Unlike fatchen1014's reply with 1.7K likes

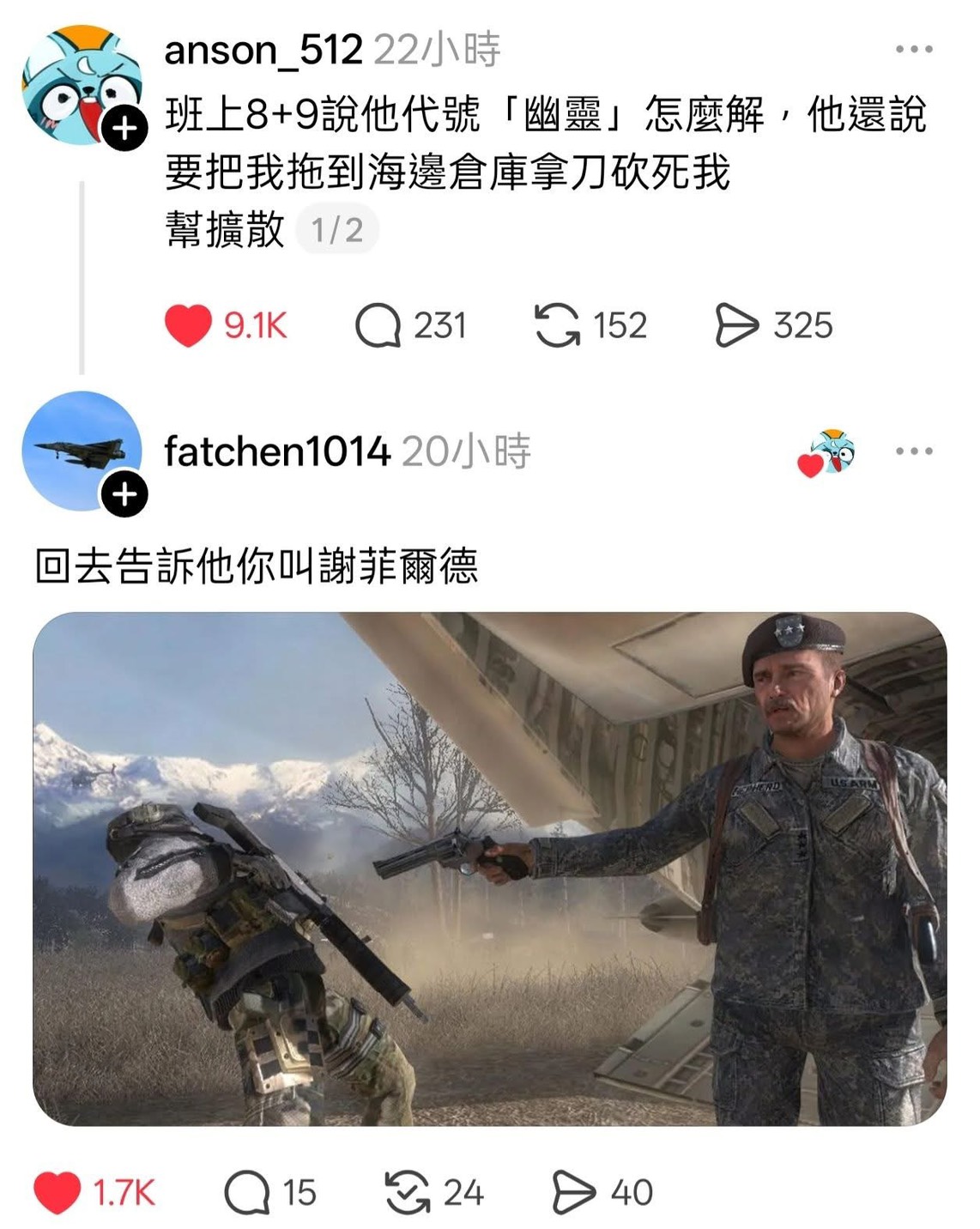click(57, 1193)
